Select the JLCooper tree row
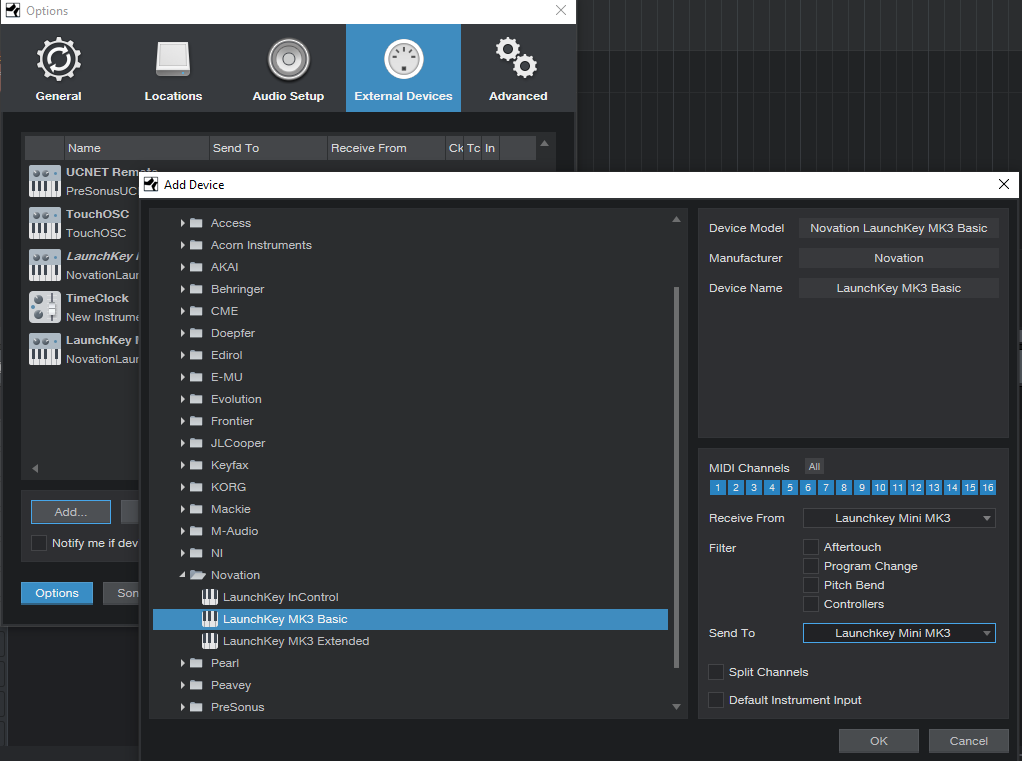This screenshot has height=761, width=1022. tap(411, 443)
